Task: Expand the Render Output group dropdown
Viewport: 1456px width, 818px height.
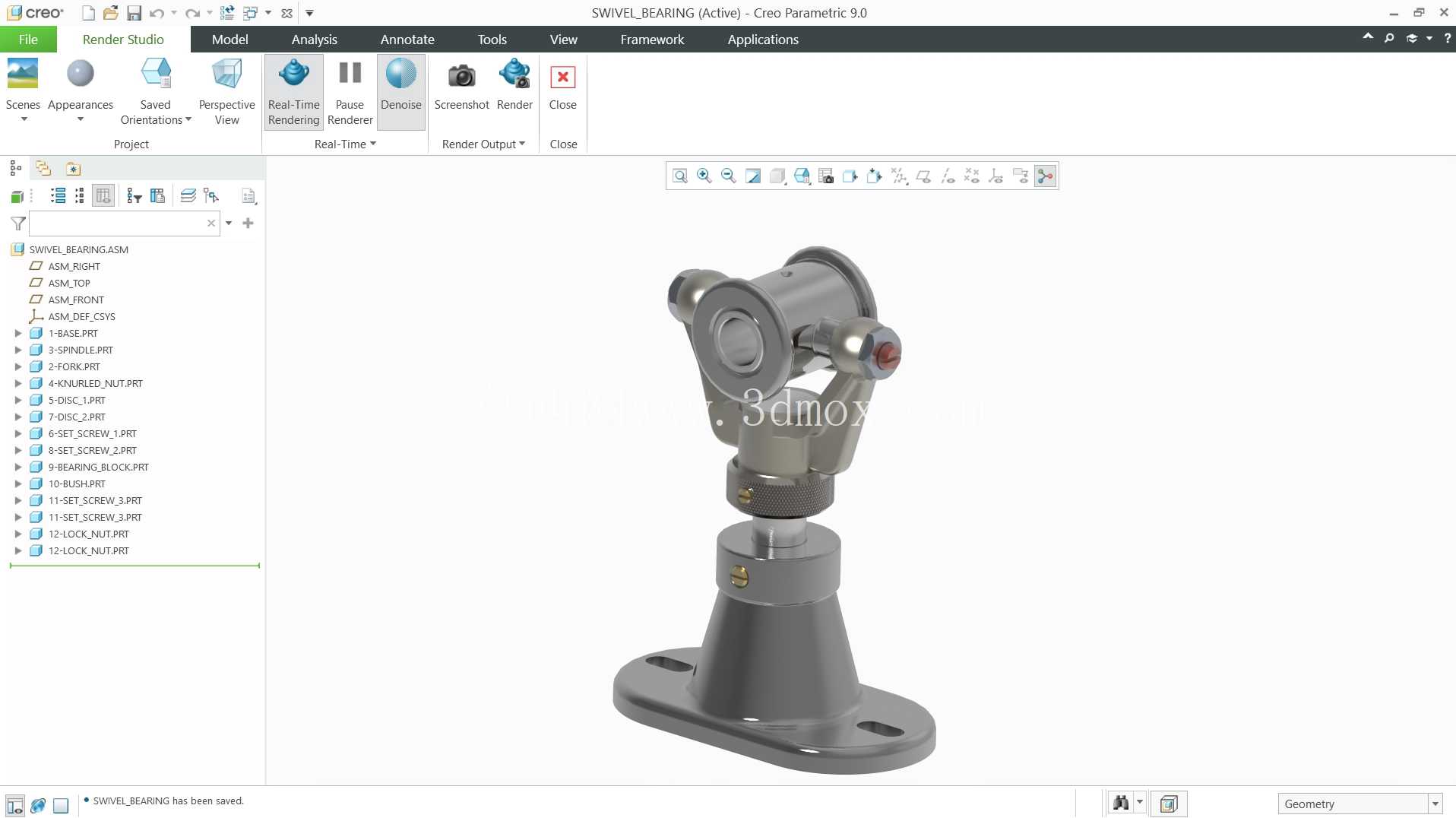Action: coord(483,144)
